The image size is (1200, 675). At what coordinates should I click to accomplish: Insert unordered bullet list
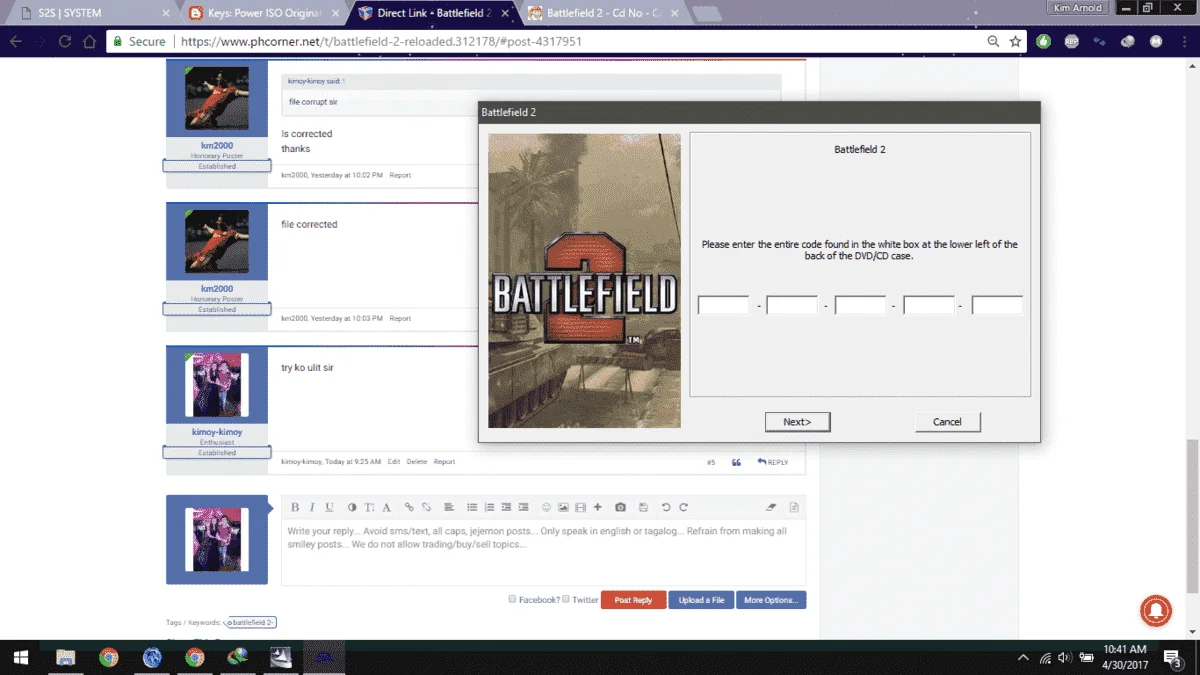[472, 508]
